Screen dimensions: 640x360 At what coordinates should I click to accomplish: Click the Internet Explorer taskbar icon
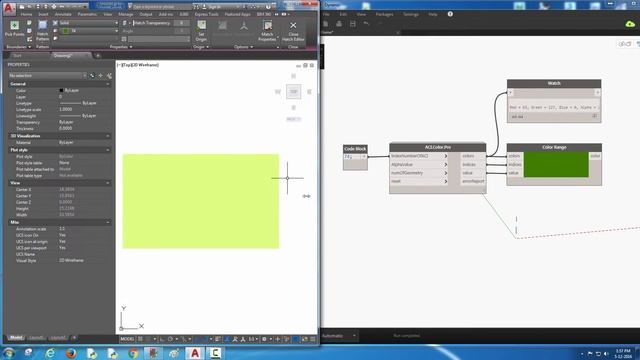50,353
